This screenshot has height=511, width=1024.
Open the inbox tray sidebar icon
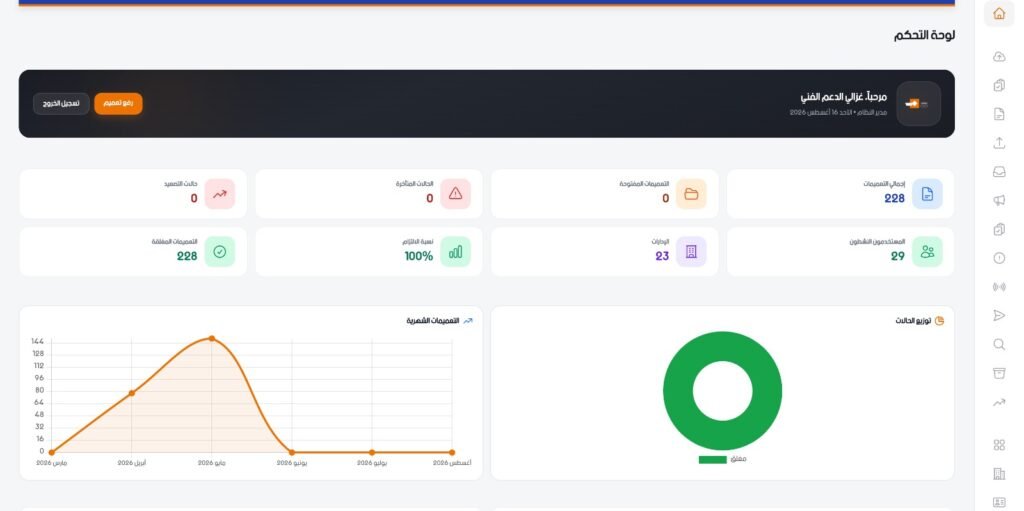(999, 172)
